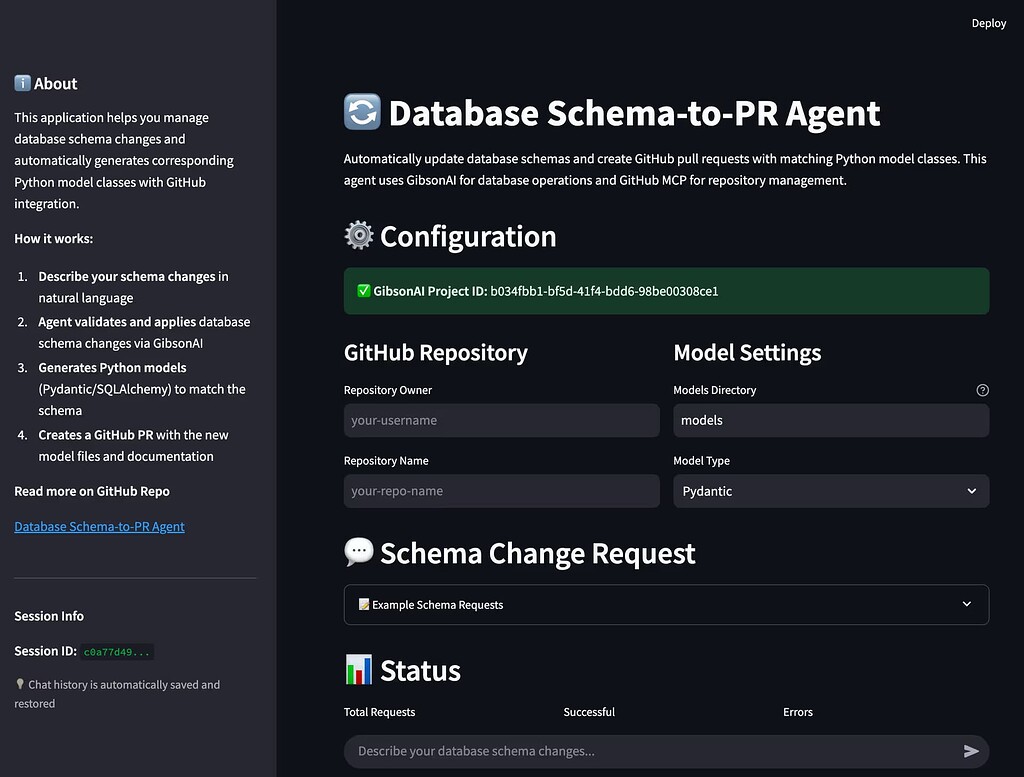The width and height of the screenshot is (1024, 777).
Task: Click the book icon inside Example Schema Requests
Action: 363,604
